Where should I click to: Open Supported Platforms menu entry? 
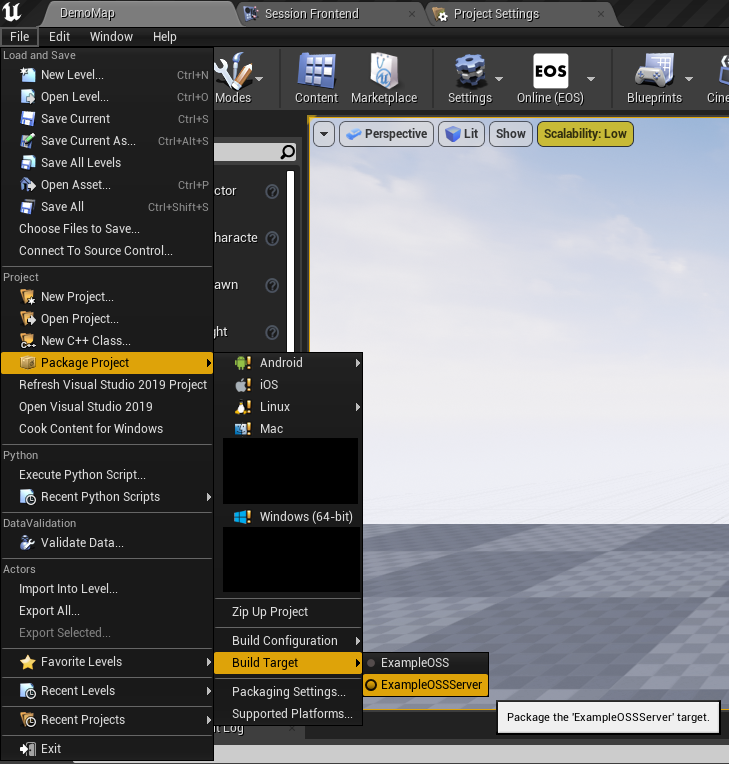tap(288, 714)
